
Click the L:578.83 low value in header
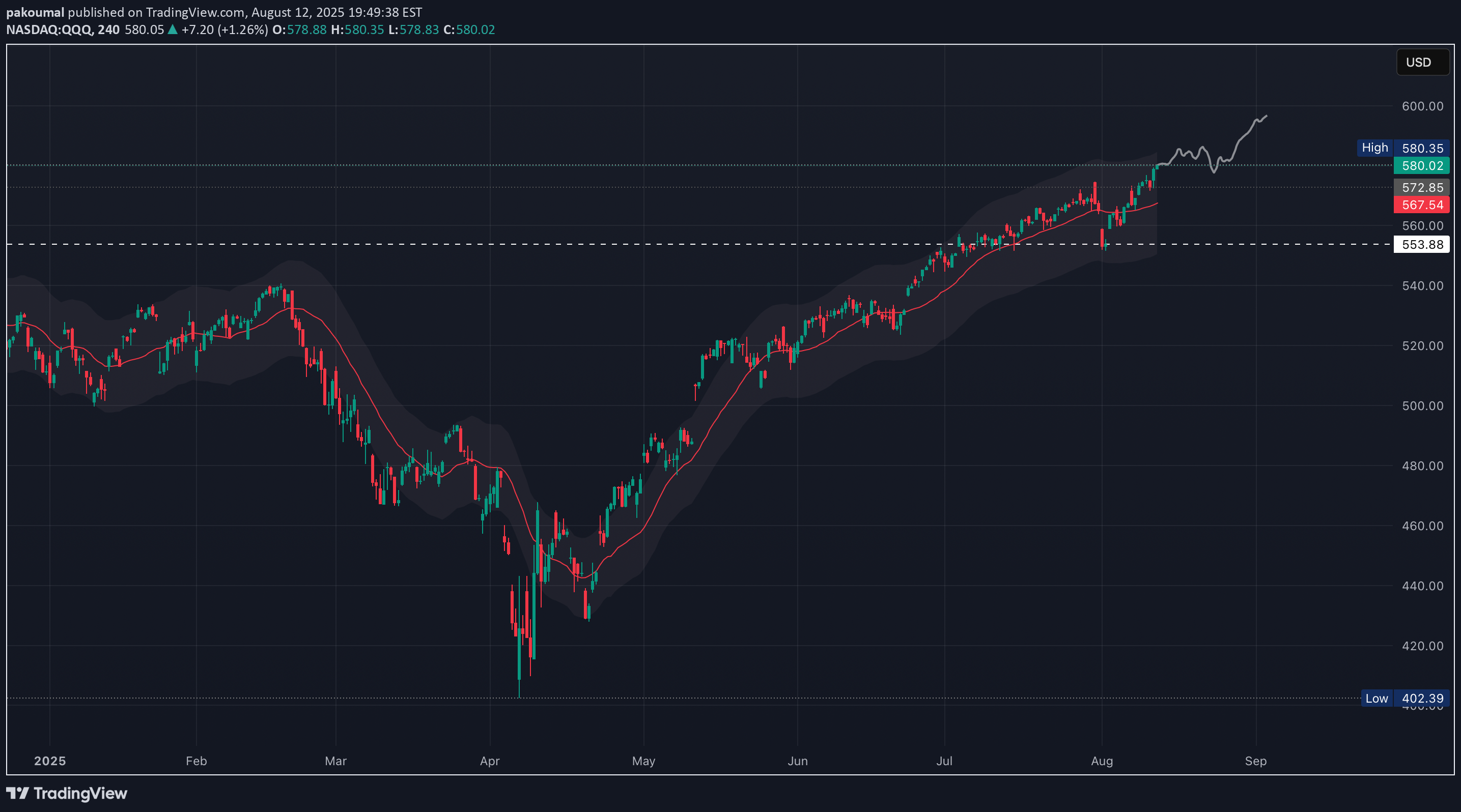coord(413,30)
